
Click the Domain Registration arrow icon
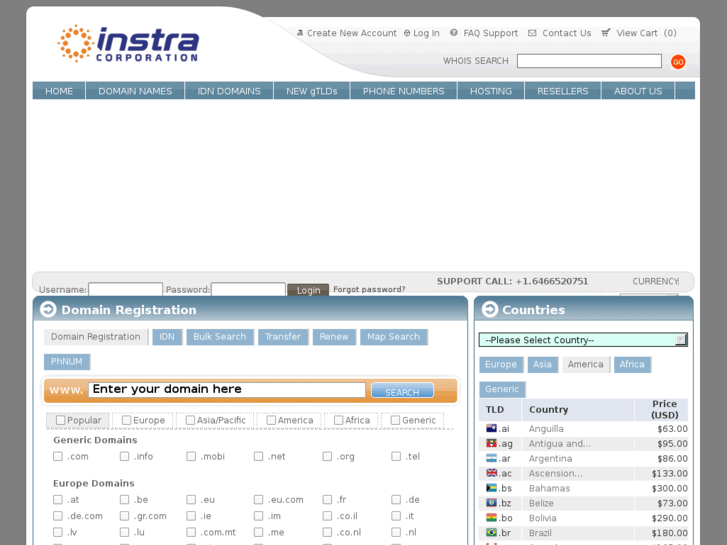[48, 310]
